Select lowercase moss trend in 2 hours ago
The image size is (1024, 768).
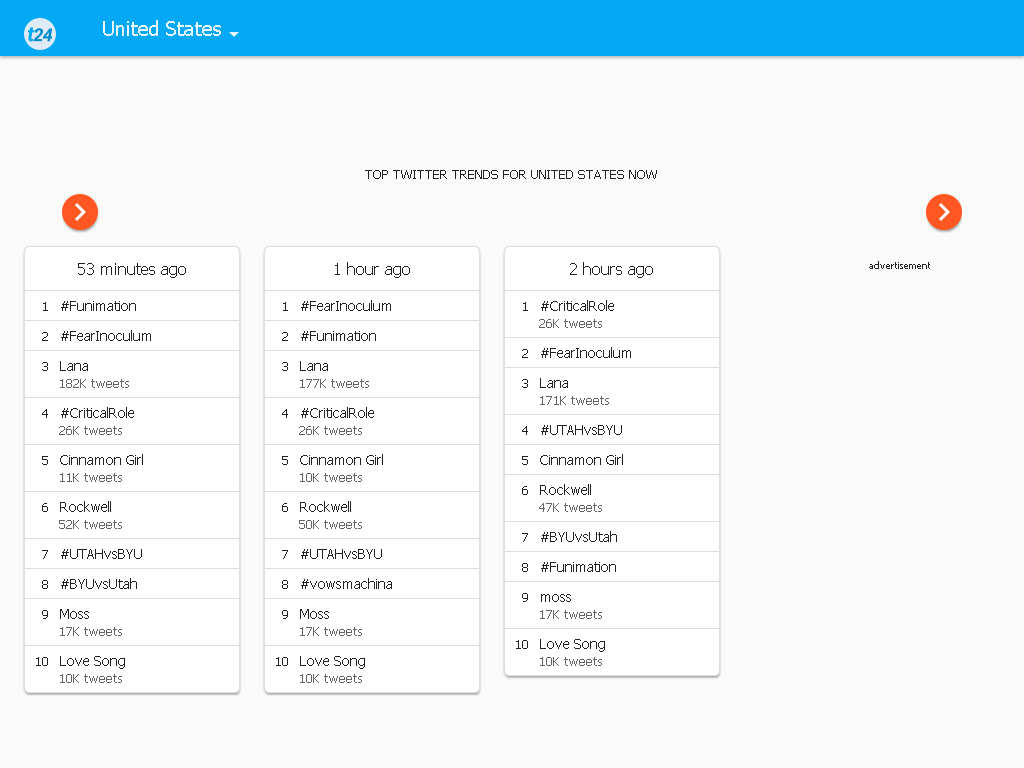tap(612, 605)
